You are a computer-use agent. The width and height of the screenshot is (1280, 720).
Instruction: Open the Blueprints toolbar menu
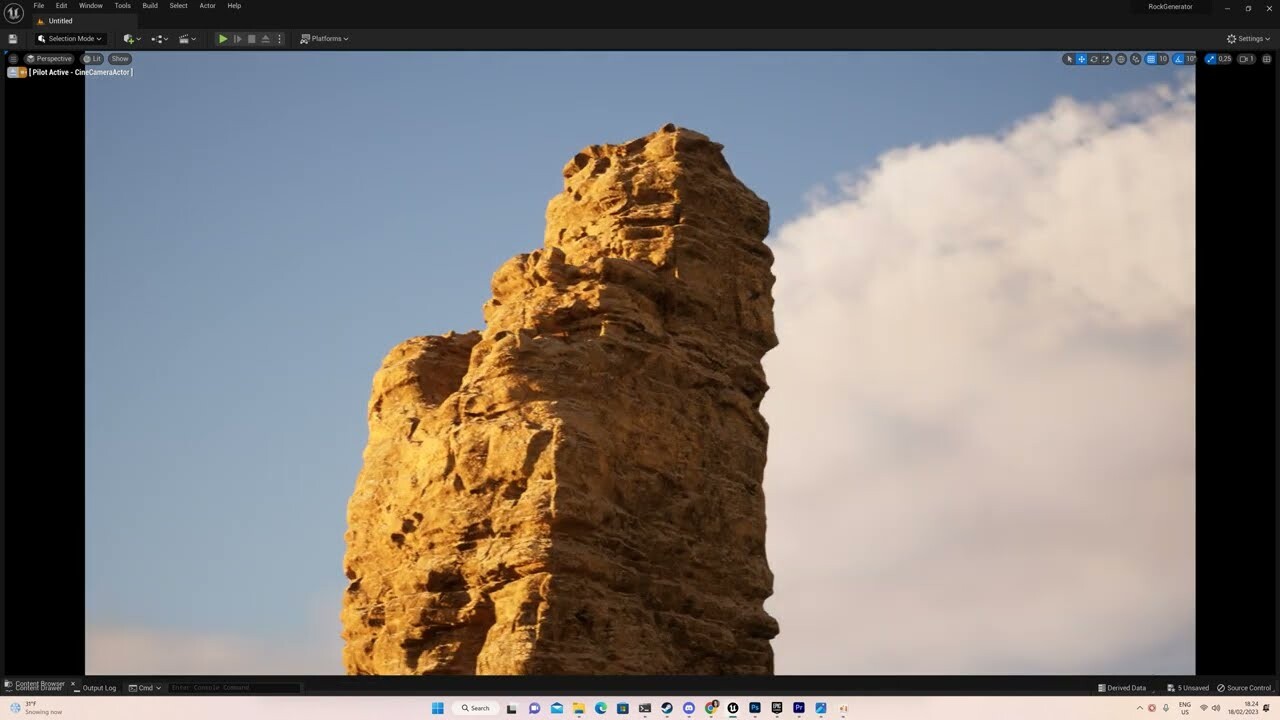(157, 38)
